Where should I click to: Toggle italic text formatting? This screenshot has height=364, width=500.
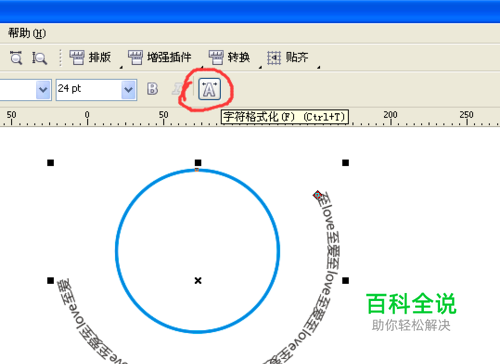coord(177,89)
